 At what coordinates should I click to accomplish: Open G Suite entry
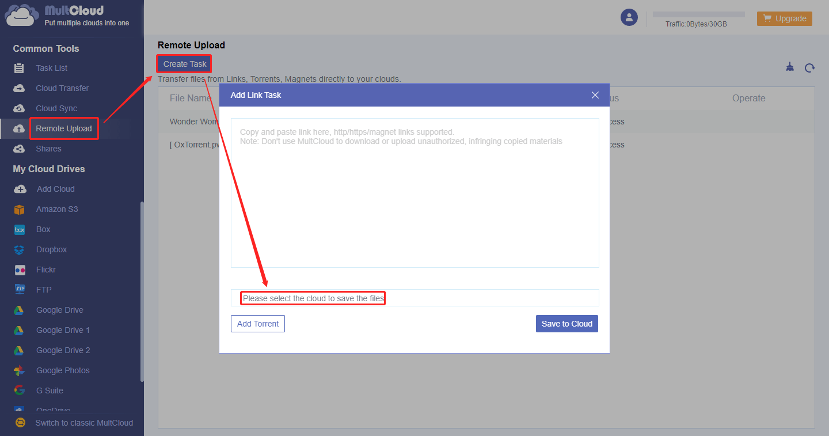click(x=50, y=390)
